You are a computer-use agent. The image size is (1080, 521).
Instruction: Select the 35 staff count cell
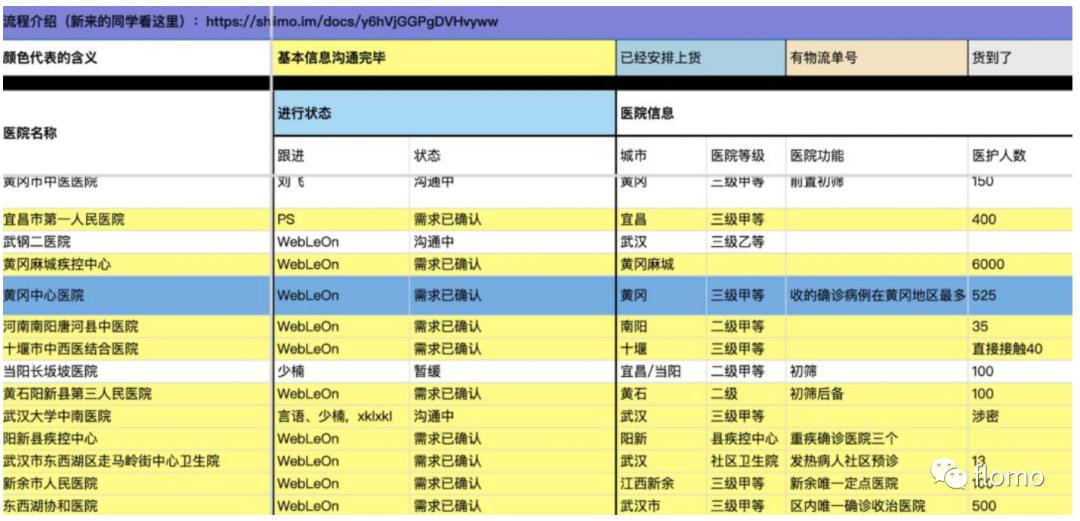(1020, 327)
